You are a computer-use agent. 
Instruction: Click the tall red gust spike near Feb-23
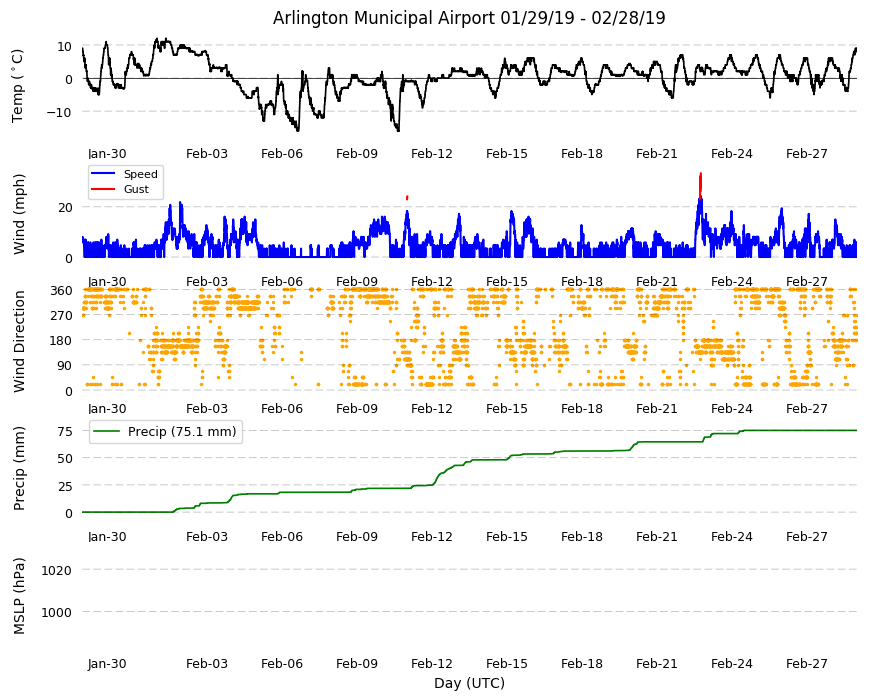click(701, 185)
